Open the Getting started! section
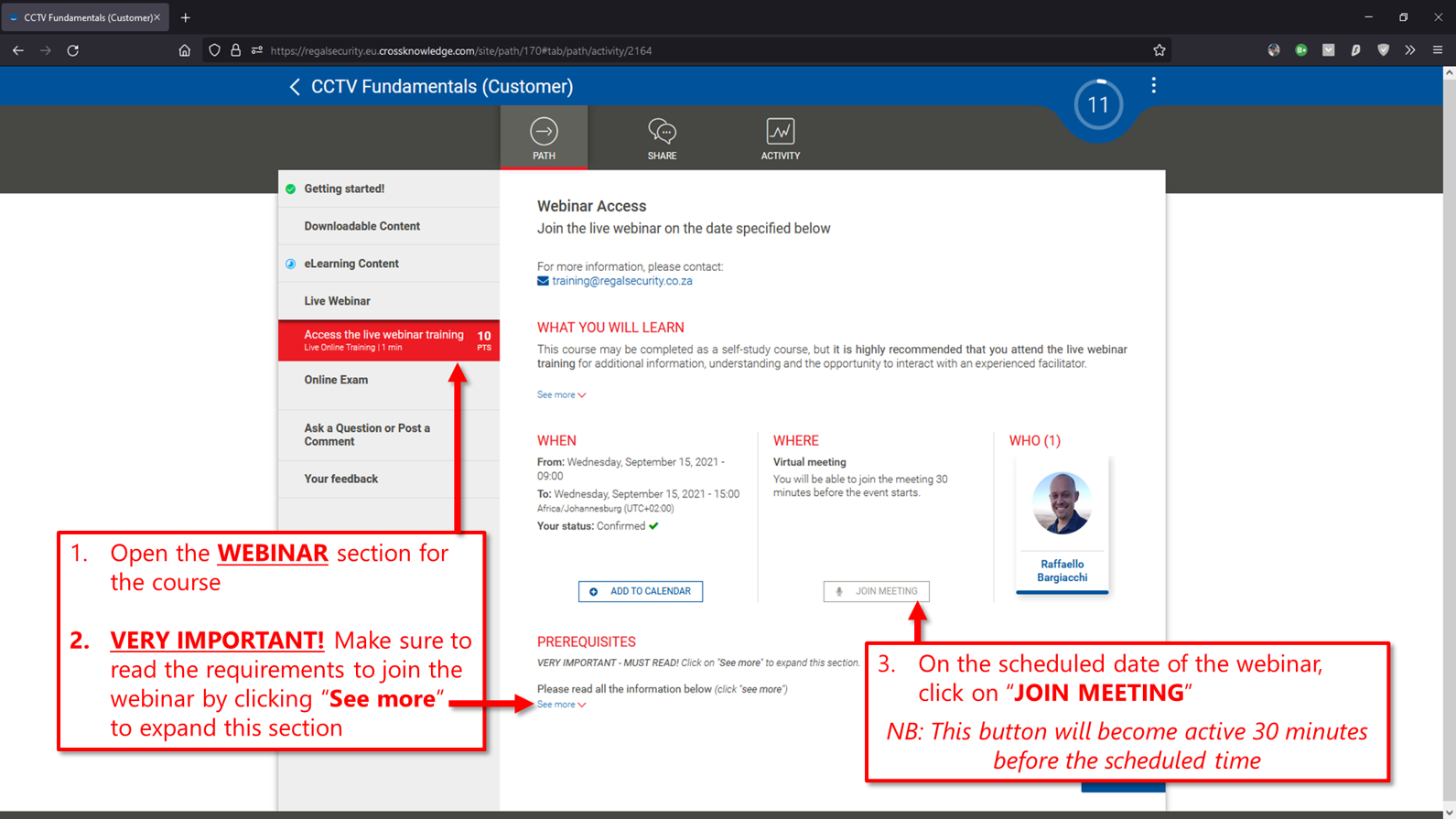Image resolution: width=1456 pixels, height=819 pixels. pos(389,189)
